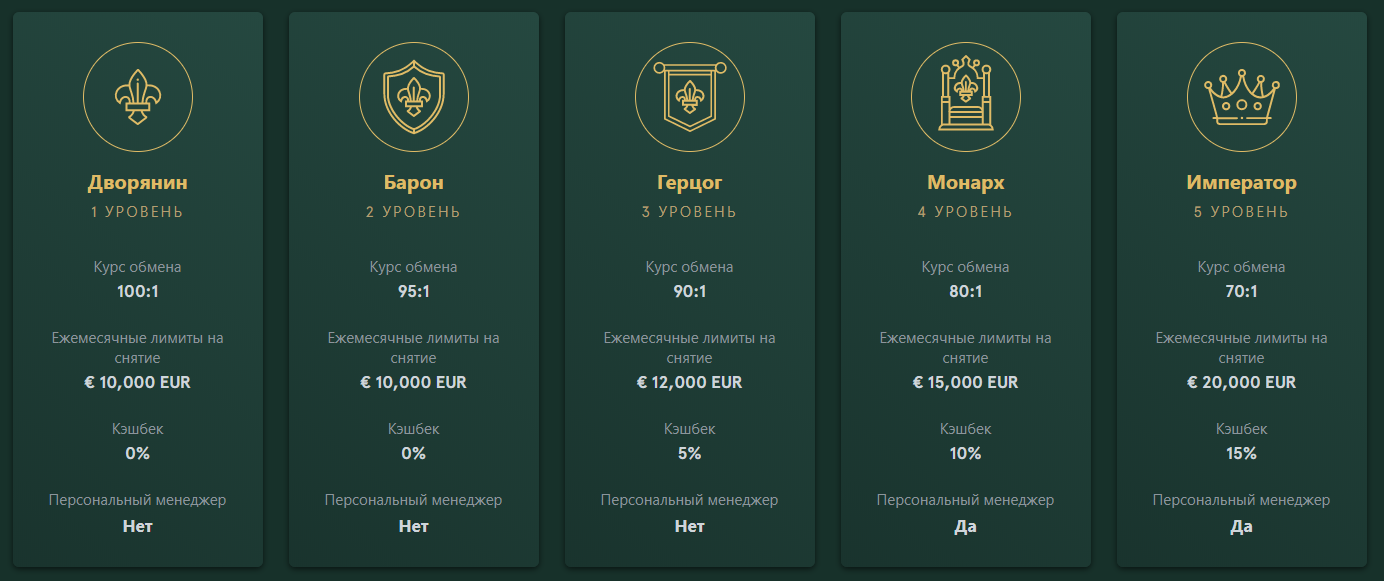The image size is (1384, 581).
Task: Click the shield icon above Барон
Action: click(414, 97)
